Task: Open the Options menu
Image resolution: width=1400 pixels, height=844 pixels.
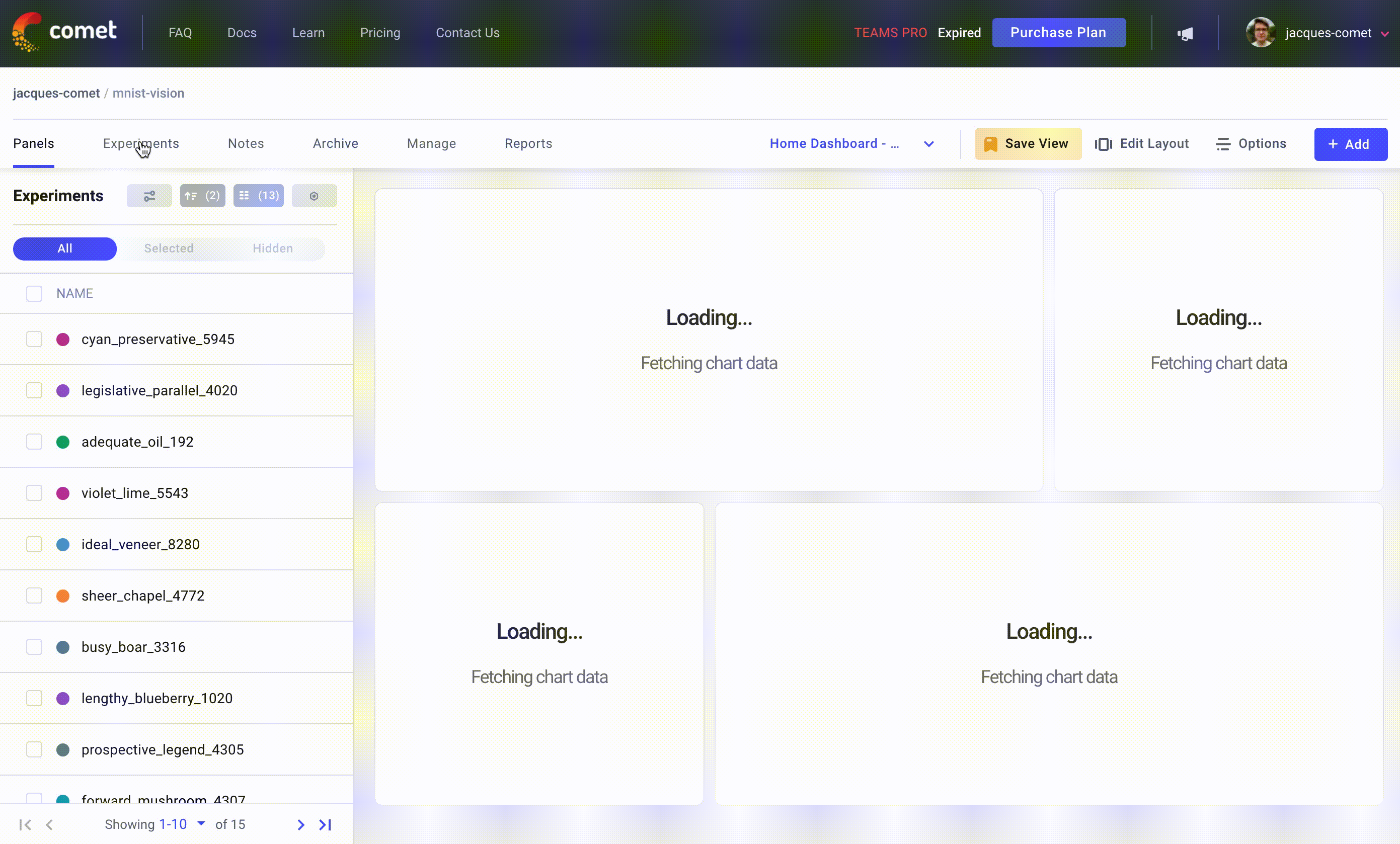Action: point(1251,144)
